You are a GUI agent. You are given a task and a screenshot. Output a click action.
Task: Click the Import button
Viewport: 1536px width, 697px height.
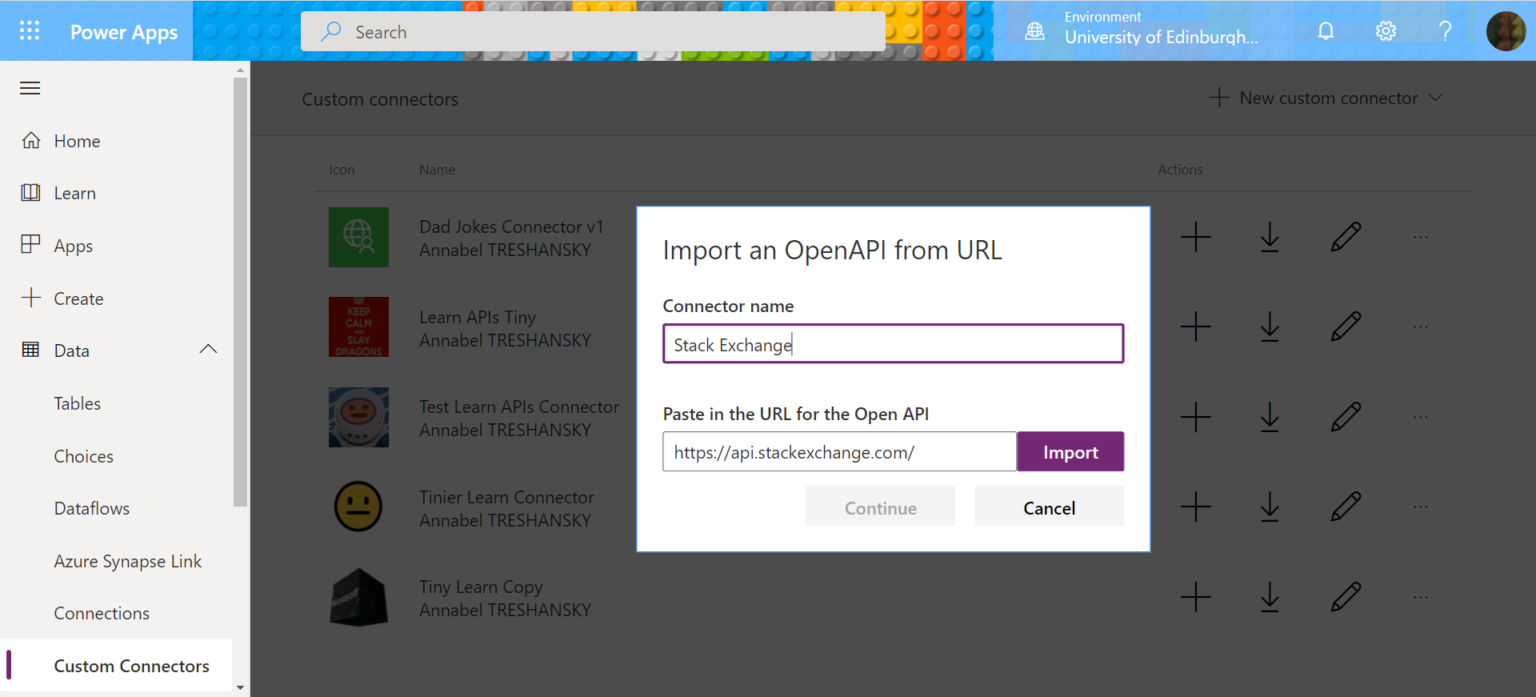pos(1070,451)
